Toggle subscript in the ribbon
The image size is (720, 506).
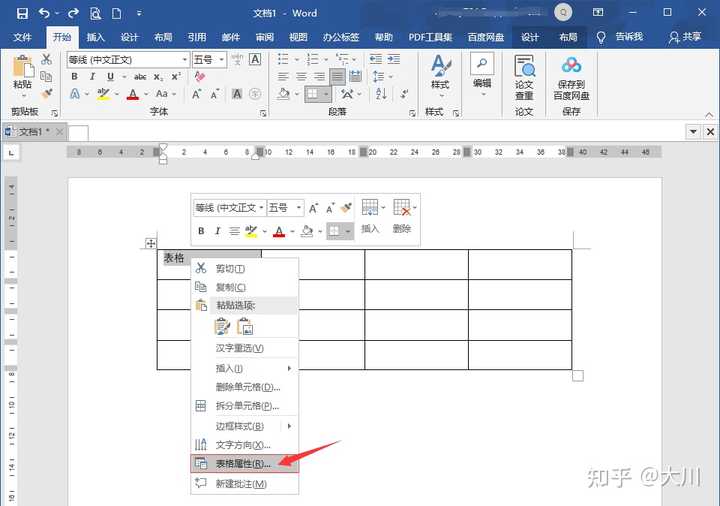tap(158, 77)
